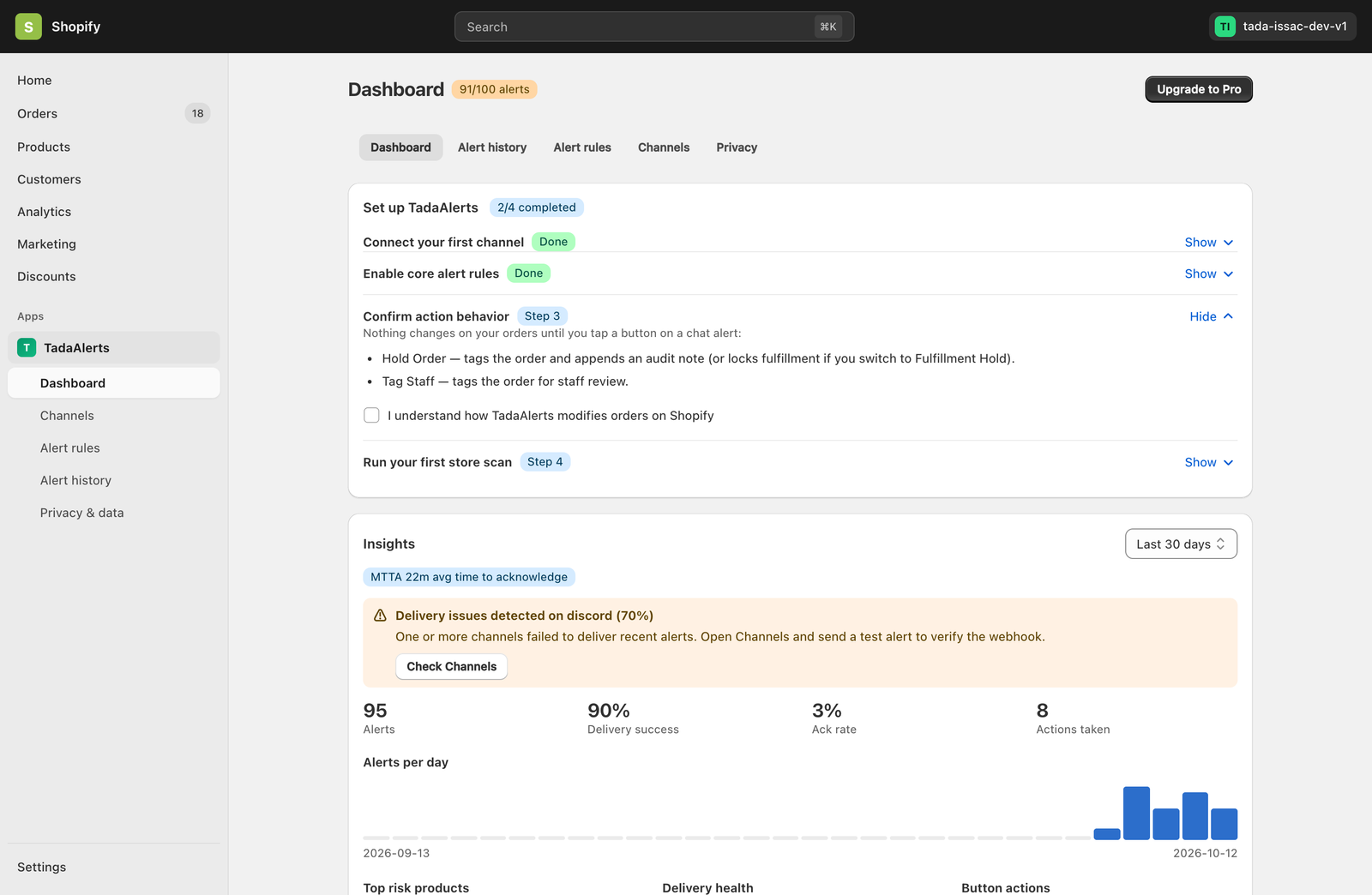Screen dimensions: 1372x895
Task: Click the 'Button actions' heading
Action: pos(1005,887)
